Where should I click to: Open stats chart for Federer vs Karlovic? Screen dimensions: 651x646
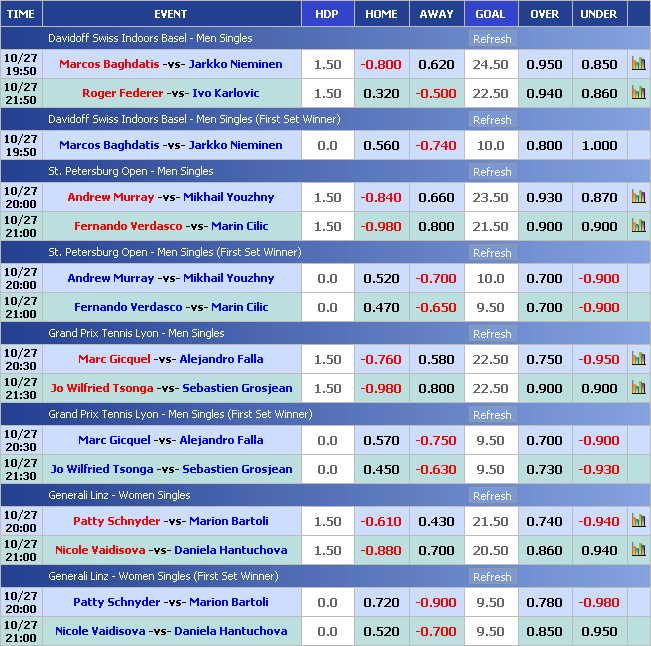[x=638, y=93]
